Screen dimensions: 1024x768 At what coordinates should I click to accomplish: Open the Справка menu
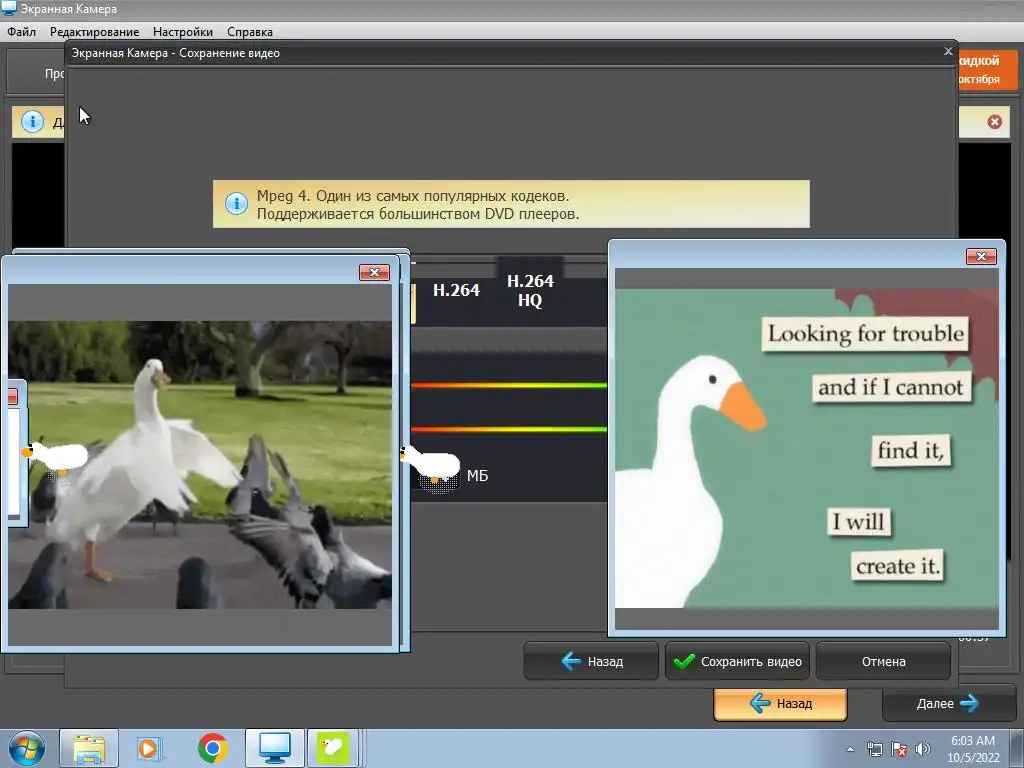pyautogui.click(x=250, y=31)
